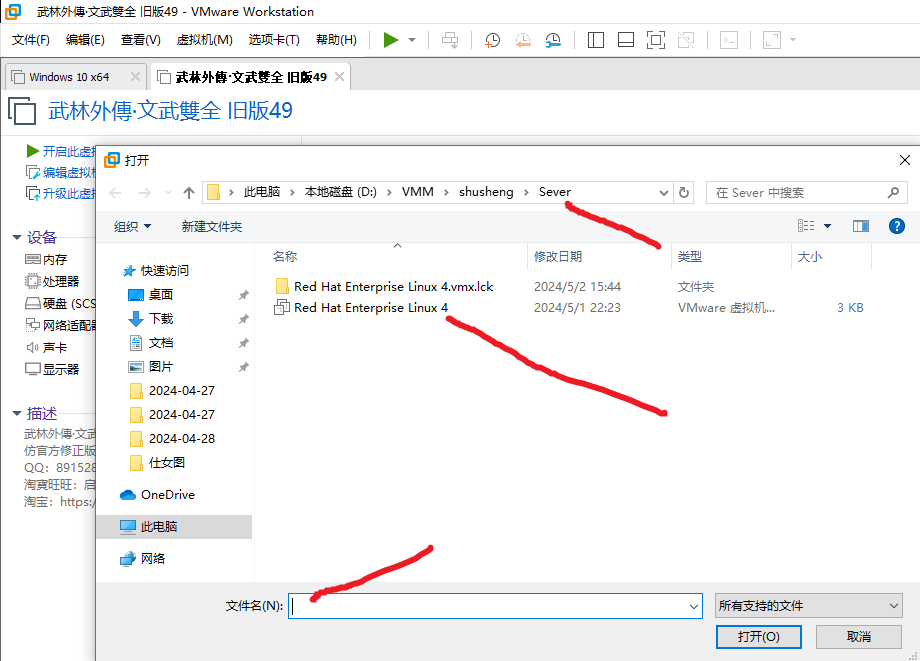Click the console view toolbar icon
This screenshot has height=661, width=920.
pyautogui.click(x=729, y=40)
